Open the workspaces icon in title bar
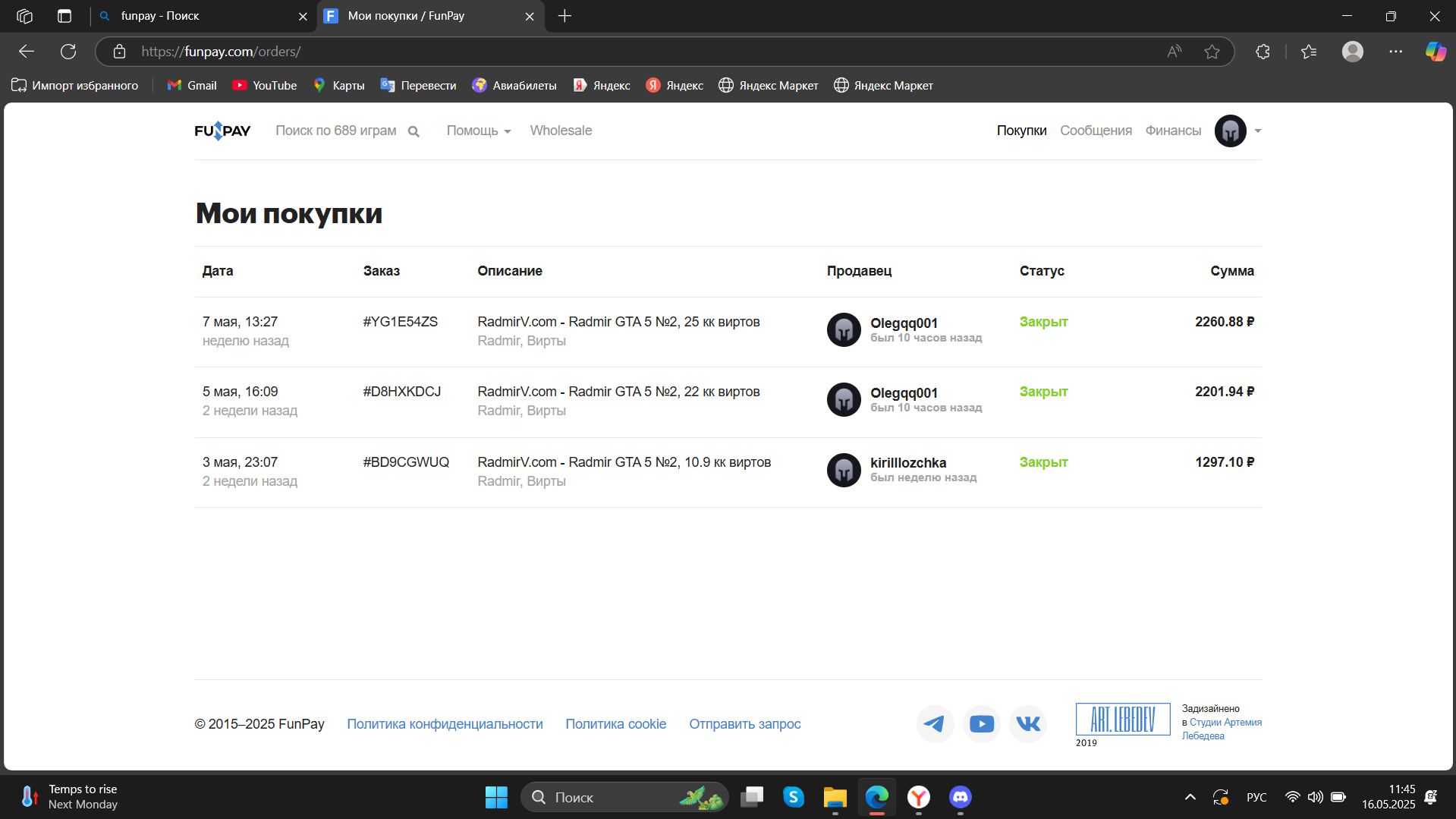This screenshot has width=1456, height=819. (x=24, y=16)
